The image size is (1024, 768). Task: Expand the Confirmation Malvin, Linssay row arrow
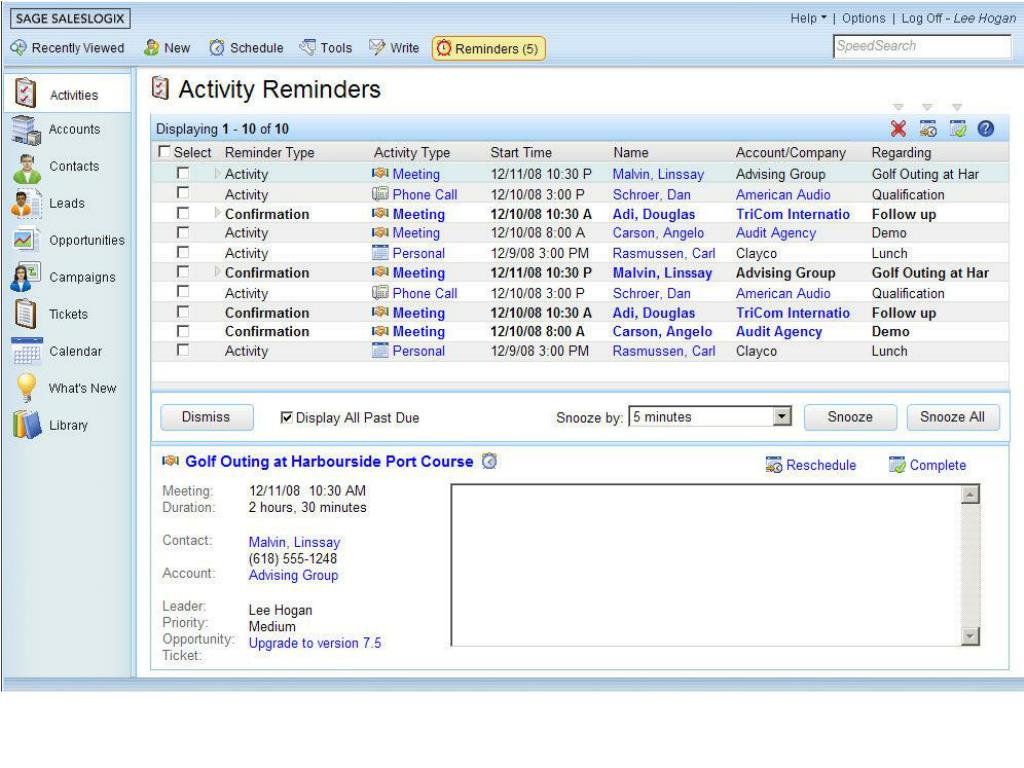[217, 272]
